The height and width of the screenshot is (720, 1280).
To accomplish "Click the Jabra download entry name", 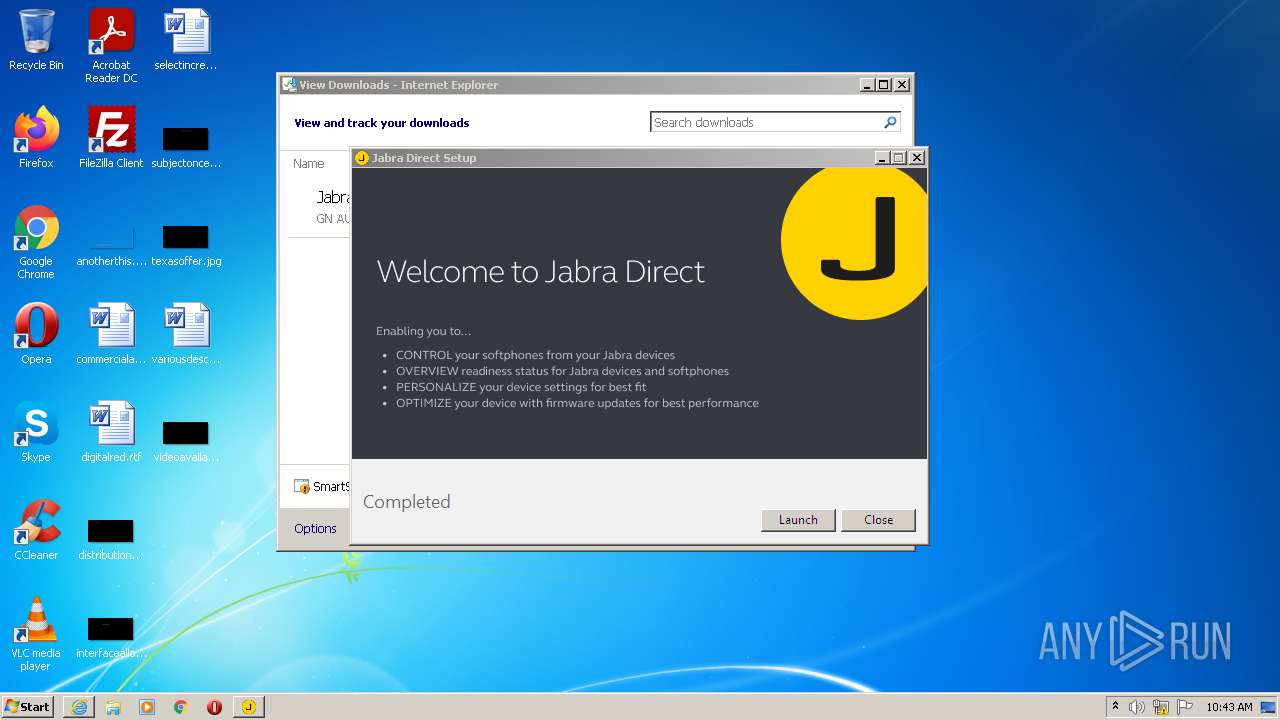I will click(x=332, y=198).
